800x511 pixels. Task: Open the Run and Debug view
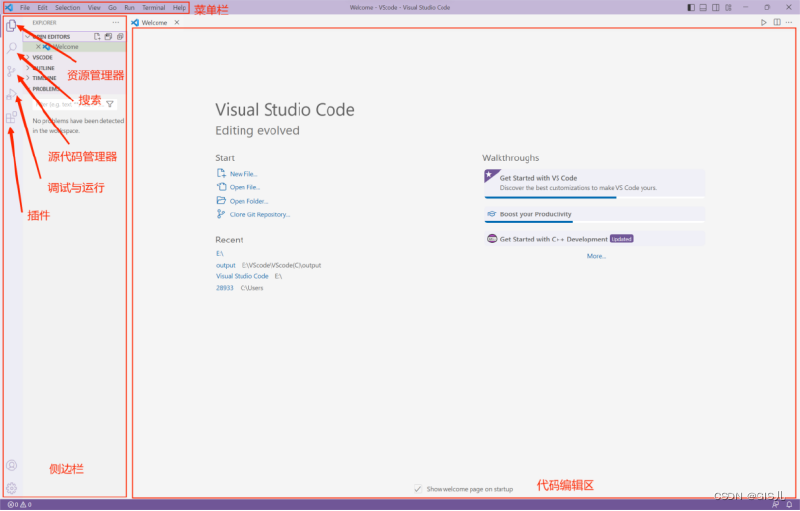11,94
